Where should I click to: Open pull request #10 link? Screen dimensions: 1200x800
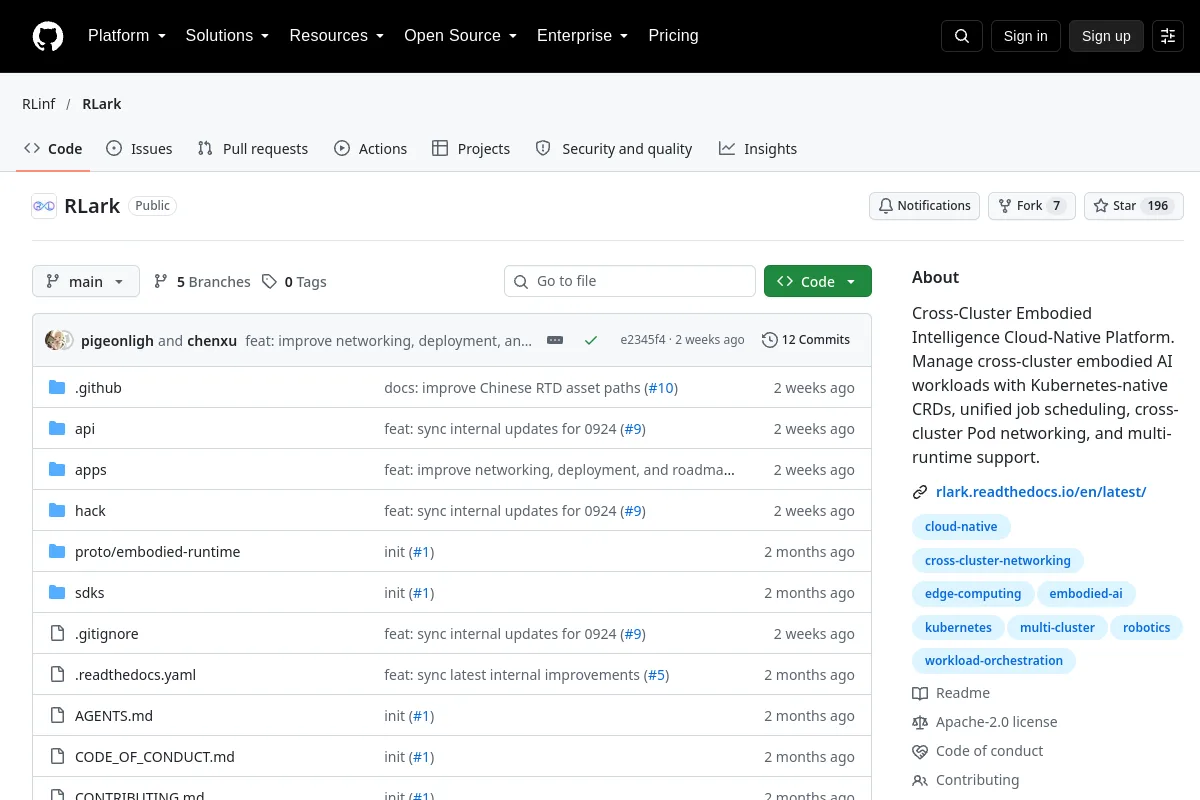661,388
